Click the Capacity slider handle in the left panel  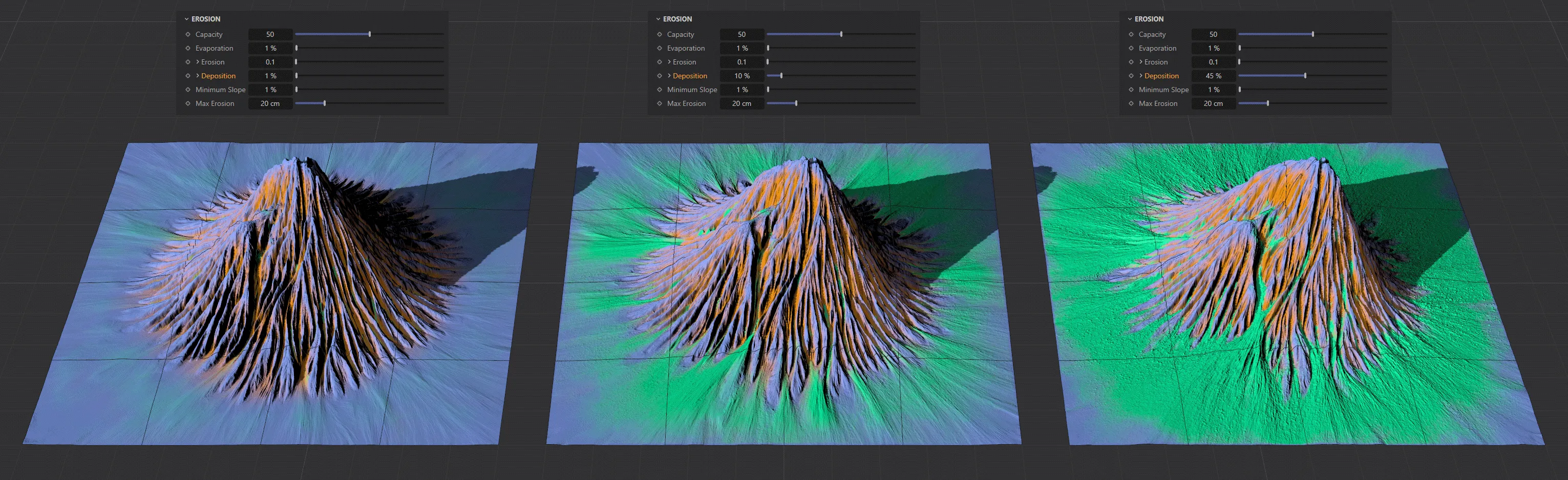[370, 34]
